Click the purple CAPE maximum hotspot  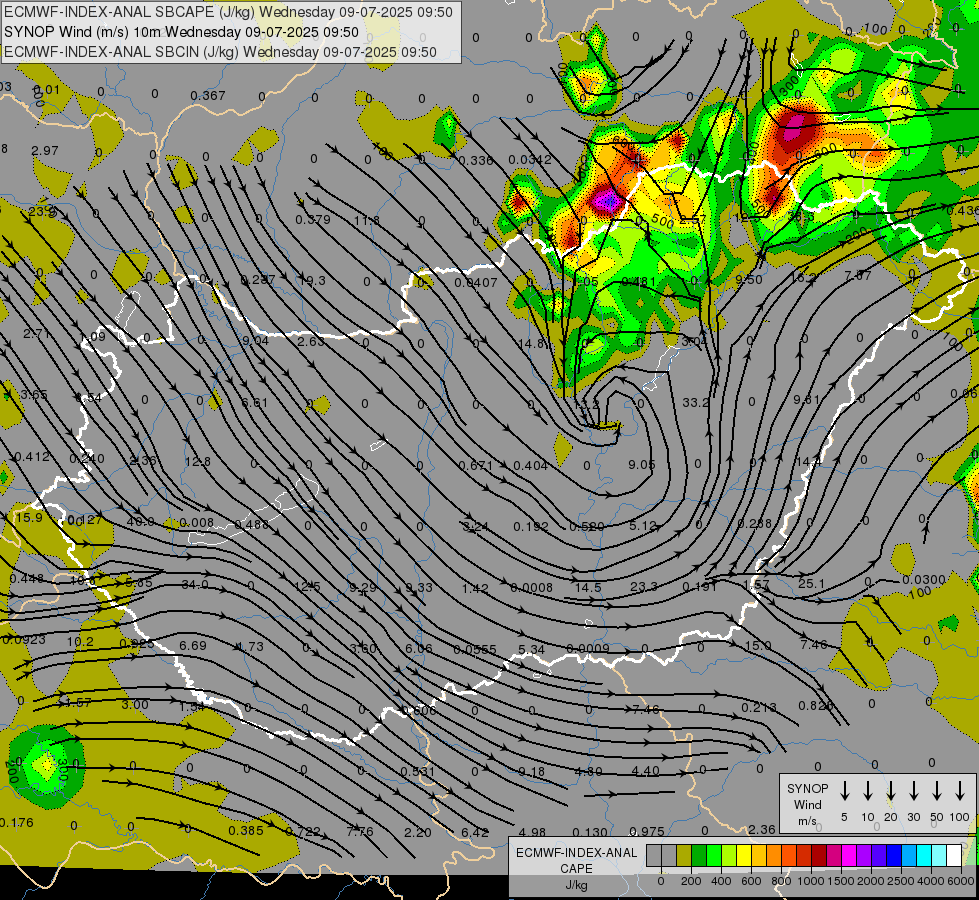607,201
